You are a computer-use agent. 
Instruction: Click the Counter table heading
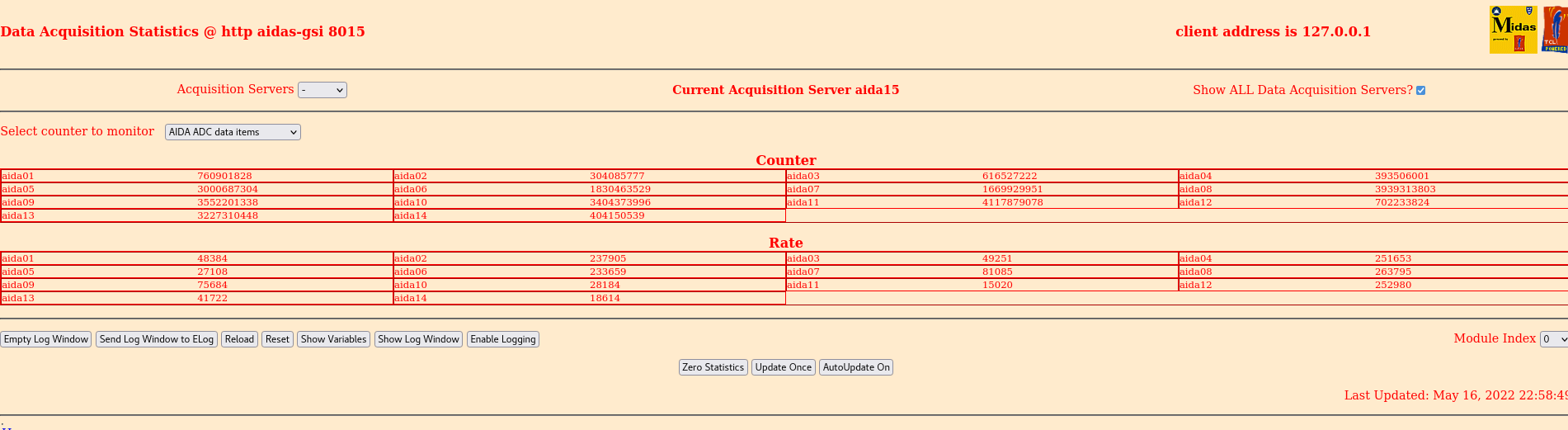785,160
